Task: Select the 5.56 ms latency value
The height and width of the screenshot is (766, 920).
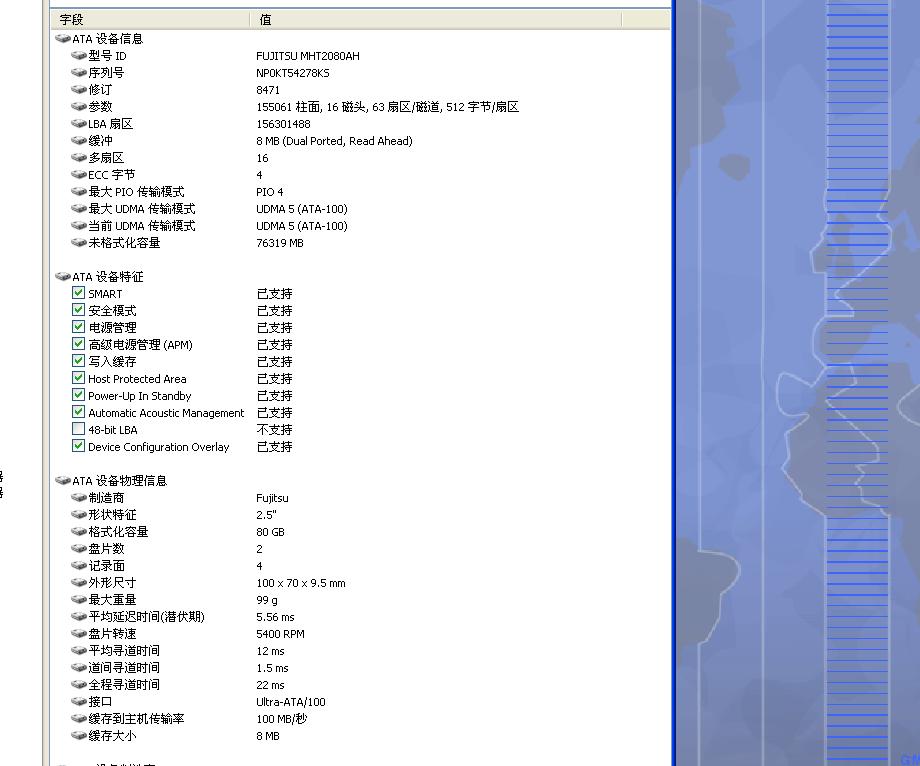Action: click(275, 618)
